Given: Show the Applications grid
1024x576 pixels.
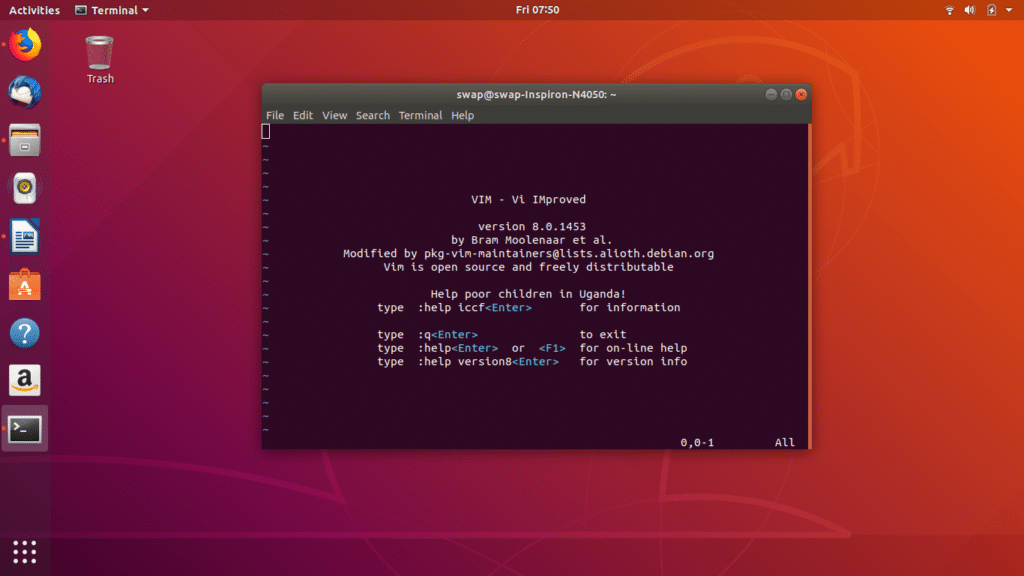Looking at the screenshot, I should [x=24, y=552].
